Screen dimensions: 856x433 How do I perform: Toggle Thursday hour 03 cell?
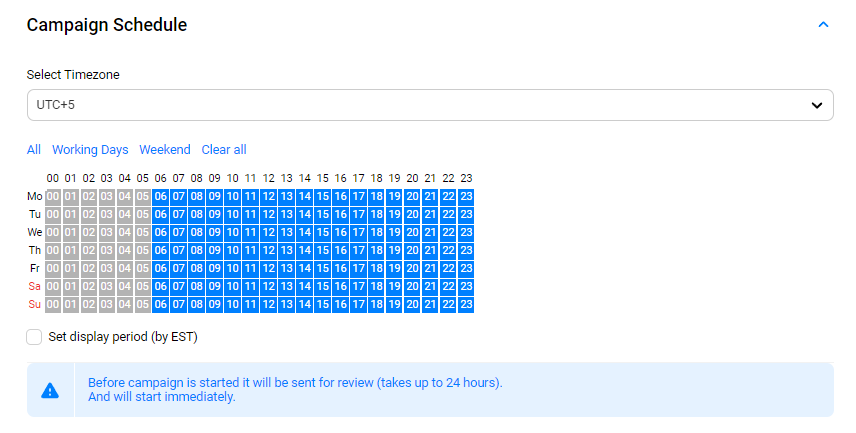click(107, 250)
